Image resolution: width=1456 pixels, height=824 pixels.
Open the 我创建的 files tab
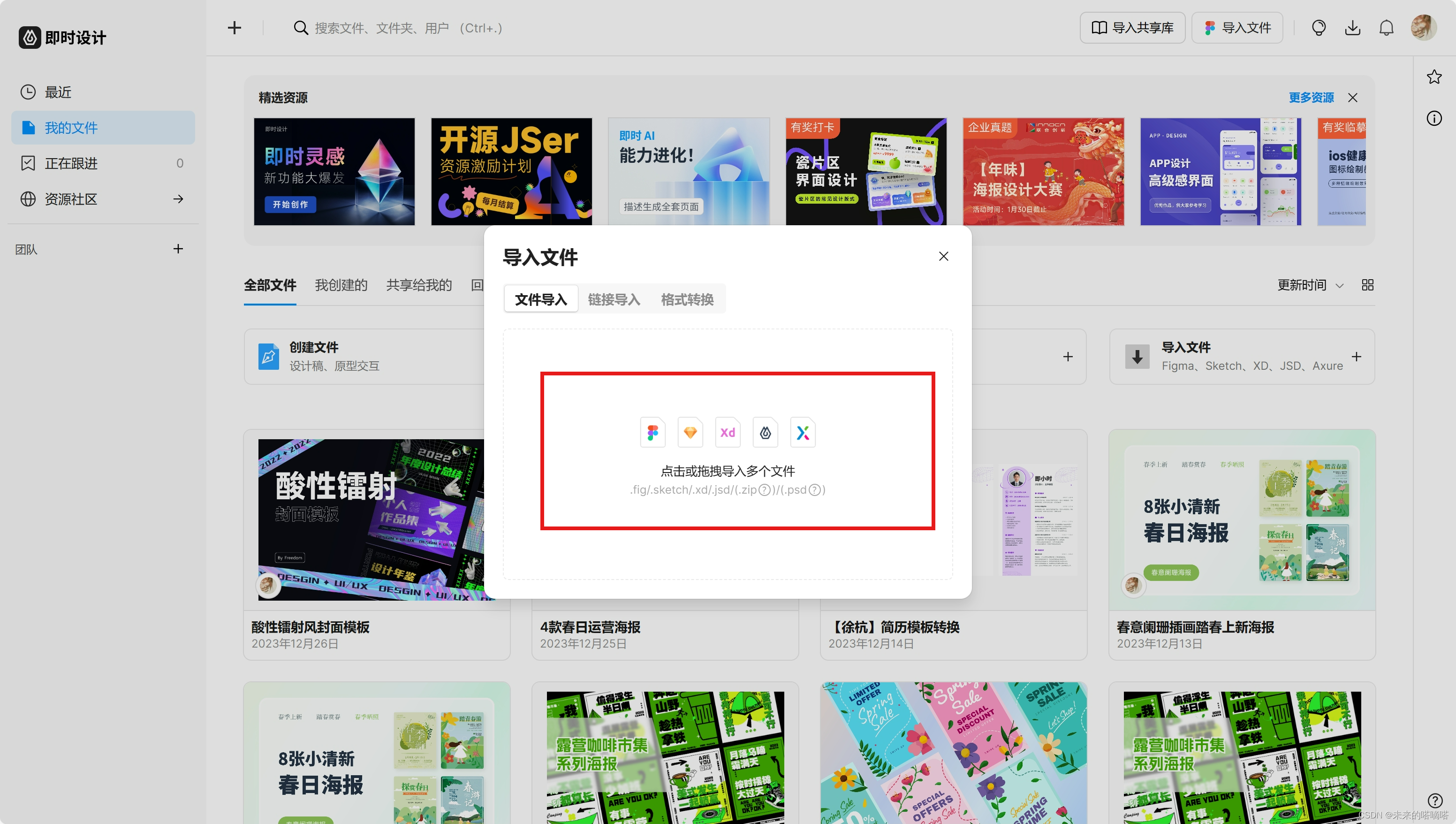(341, 285)
